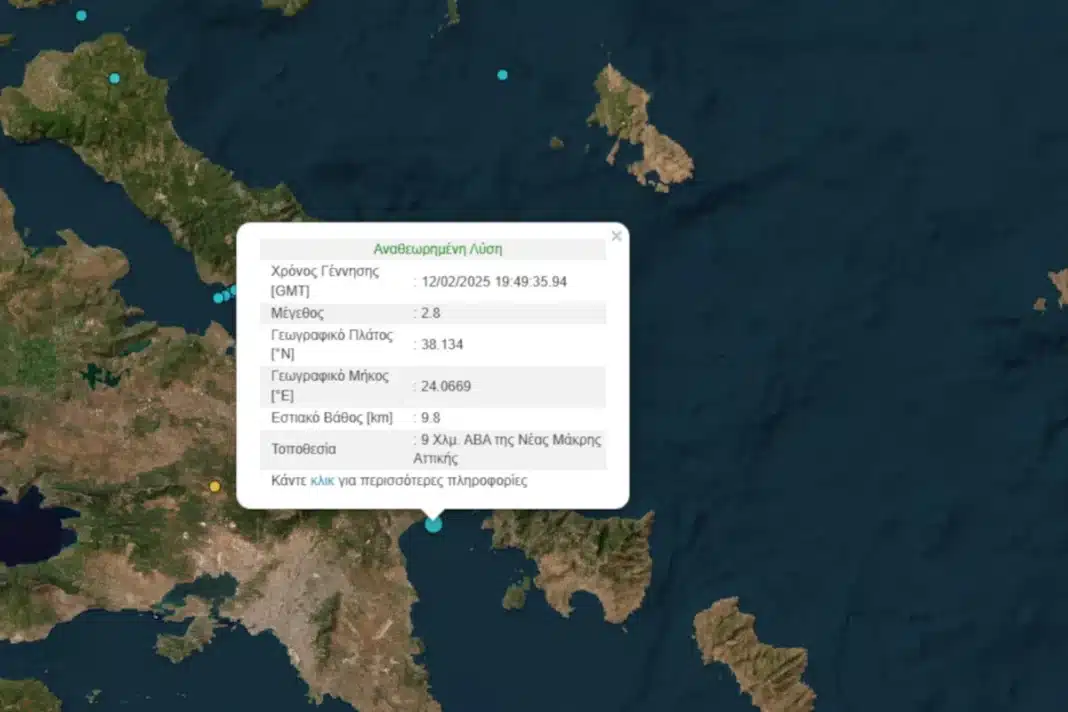Click the 'Τοποθεσία' row label

303,449
